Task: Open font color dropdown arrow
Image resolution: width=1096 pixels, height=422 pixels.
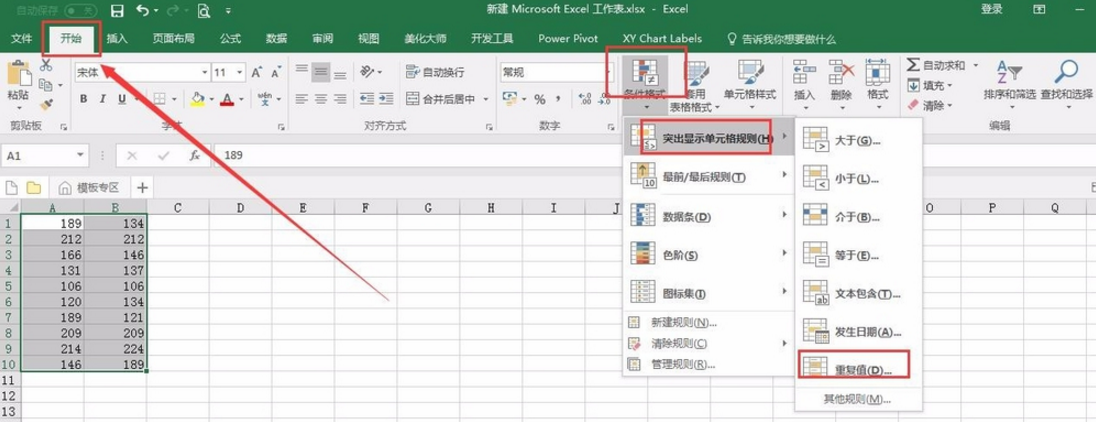Action: point(240,99)
